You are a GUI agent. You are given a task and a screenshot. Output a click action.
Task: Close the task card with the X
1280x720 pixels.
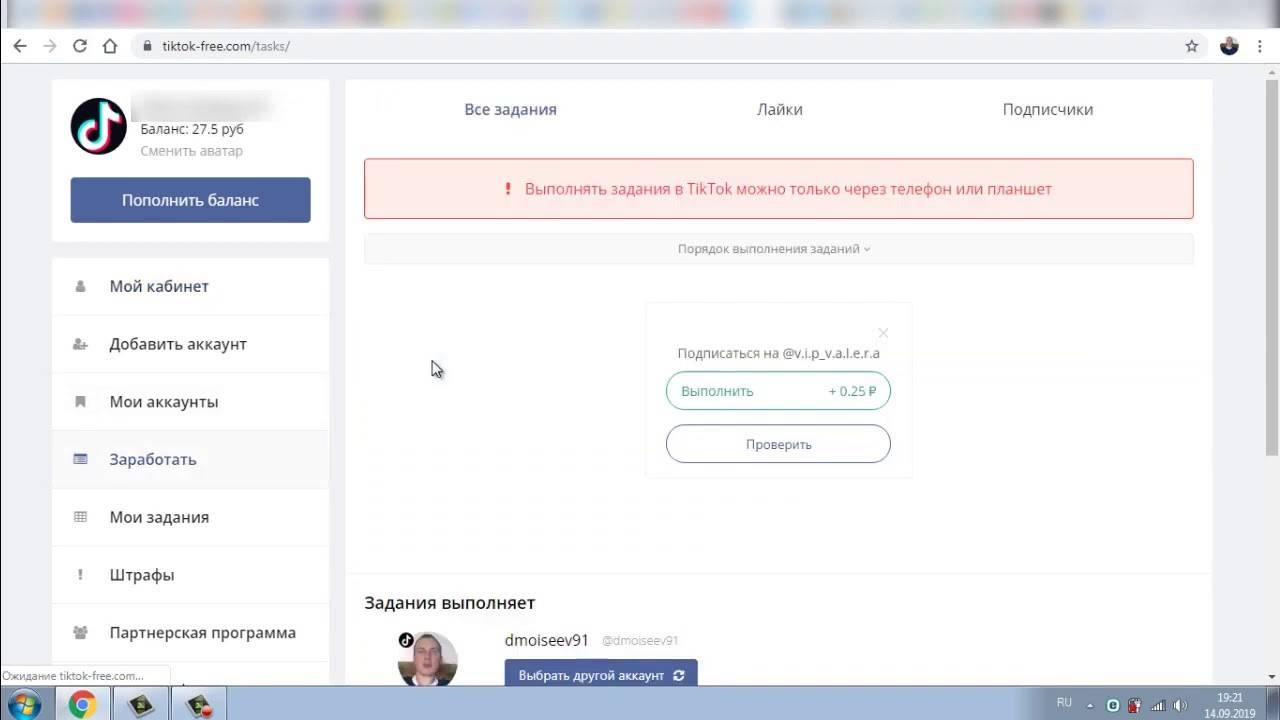pyautogui.click(x=883, y=333)
